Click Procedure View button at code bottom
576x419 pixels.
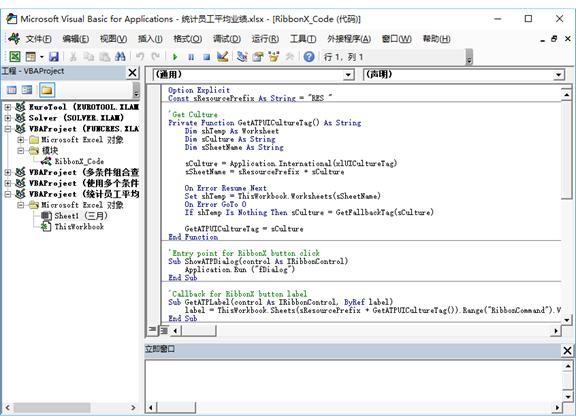click(x=152, y=330)
